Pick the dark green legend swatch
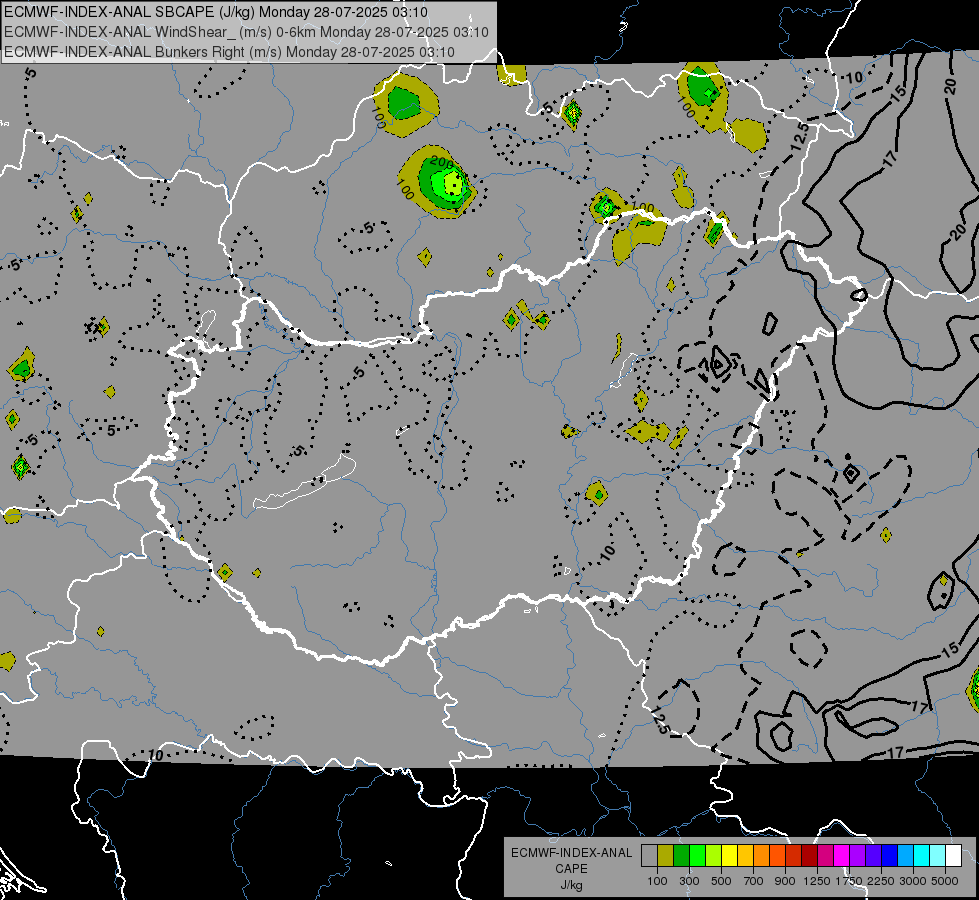Viewport: 979px width, 900px height. coord(682,855)
